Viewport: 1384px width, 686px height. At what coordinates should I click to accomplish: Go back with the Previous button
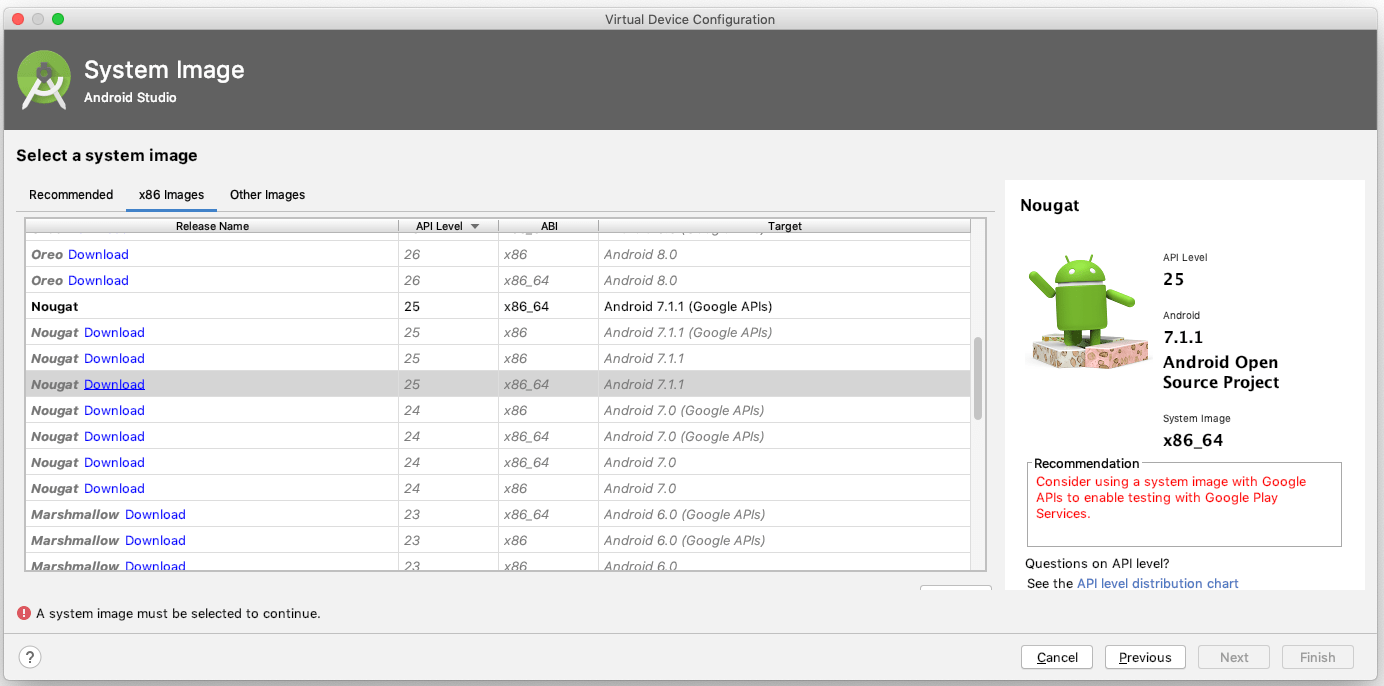pyautogui.click(x=1145, y=657)
